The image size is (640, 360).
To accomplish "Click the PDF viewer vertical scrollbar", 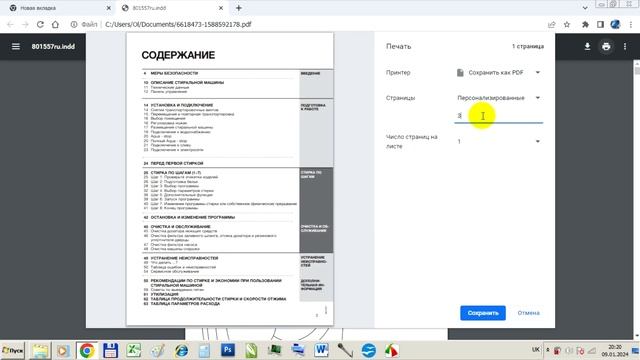I will pos(637,200).
